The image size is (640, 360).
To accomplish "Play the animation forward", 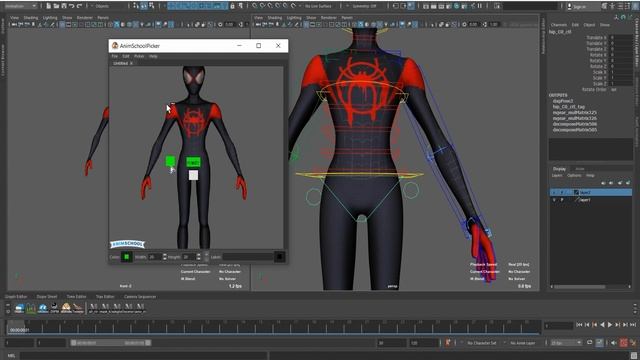I will coord(610,325).
